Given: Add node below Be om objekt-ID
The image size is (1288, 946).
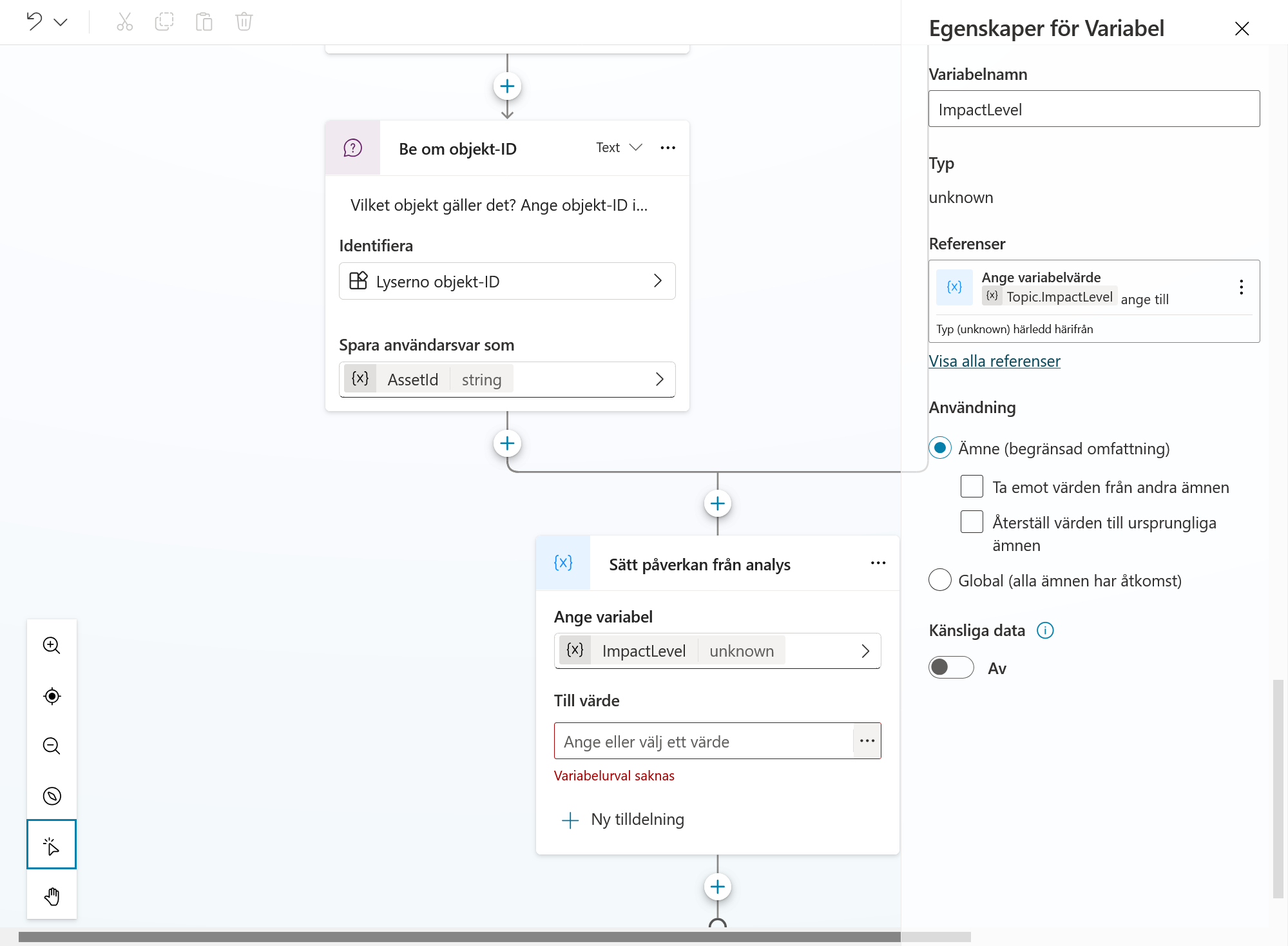Looking at the screenshot, I should [x=507, y=443].
